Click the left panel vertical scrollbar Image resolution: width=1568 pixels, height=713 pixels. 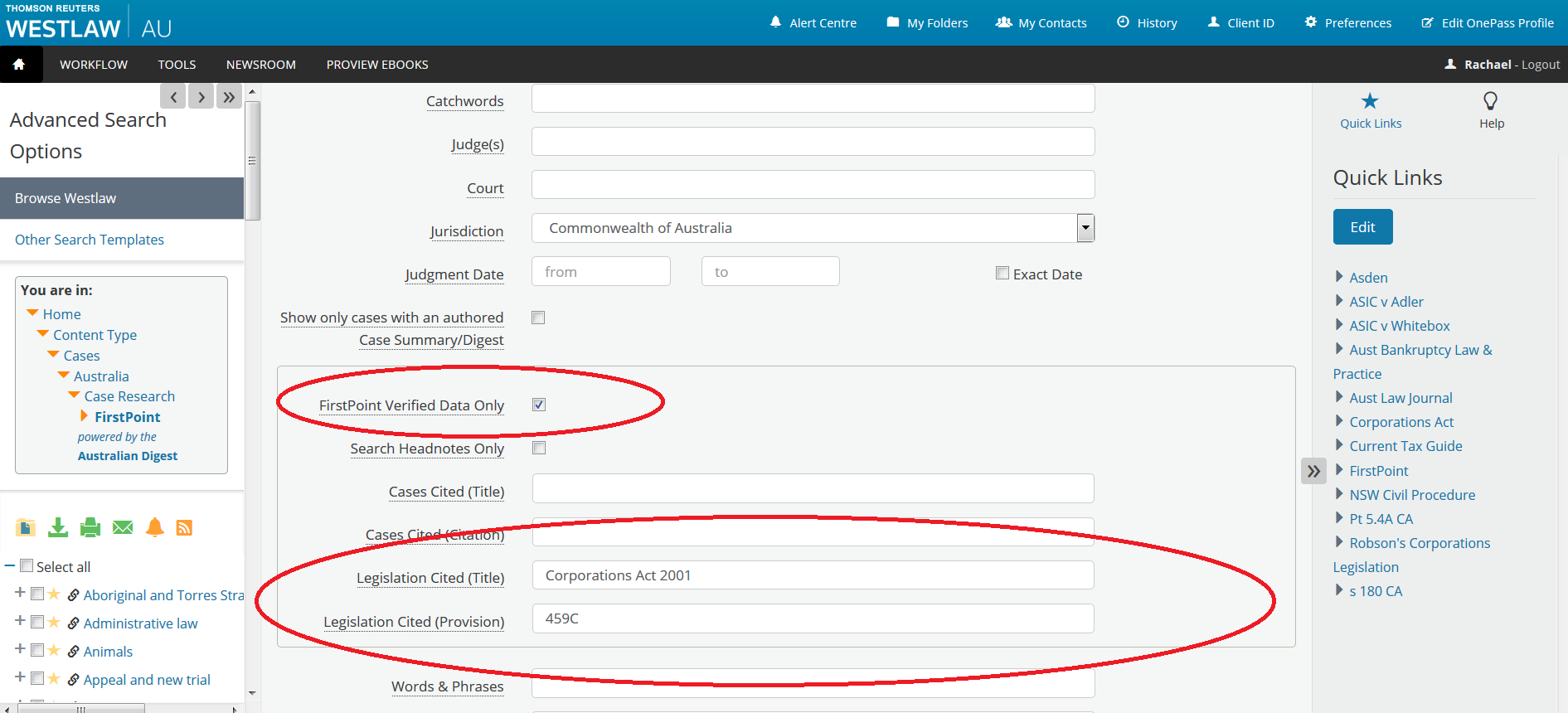[x=252, y=161]
